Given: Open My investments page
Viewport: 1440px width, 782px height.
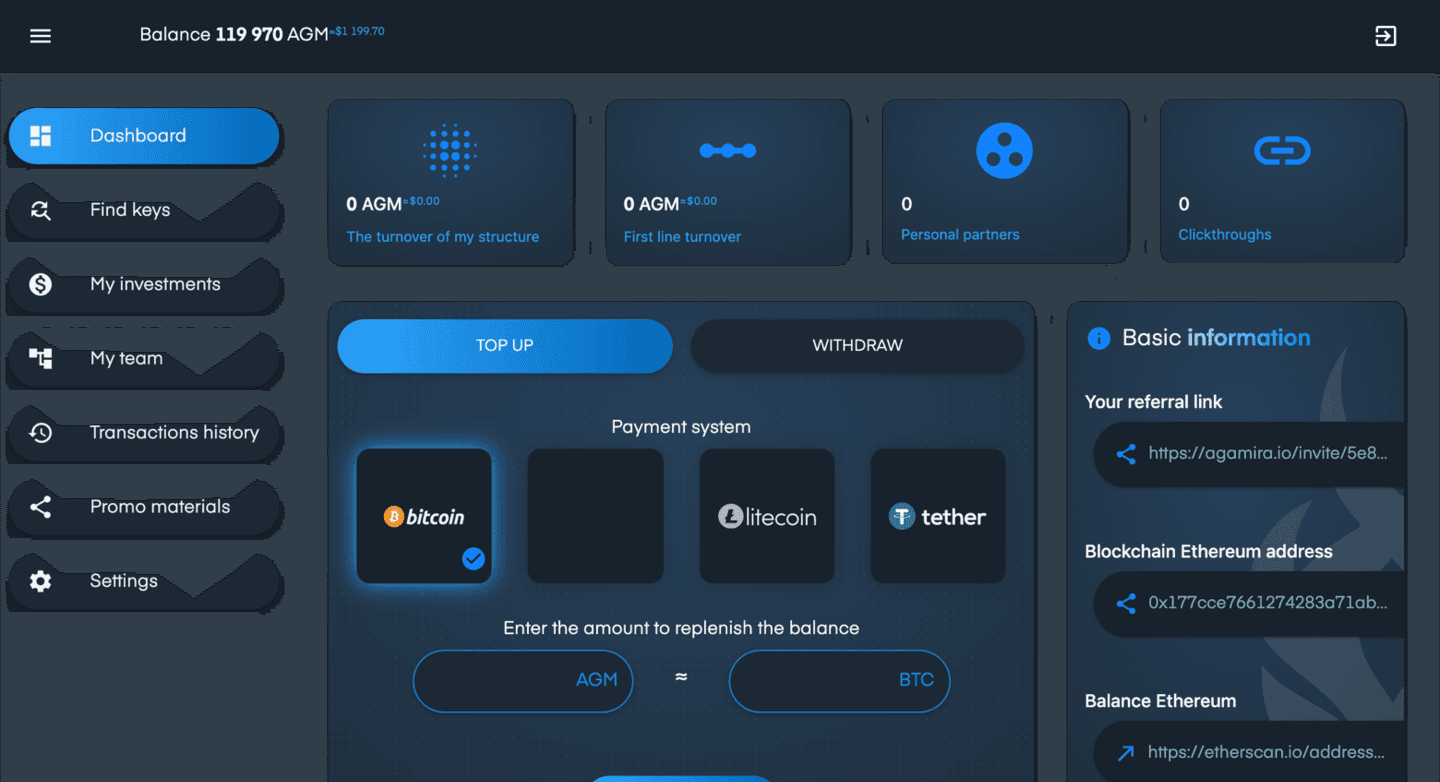Looking at the screenshot, I should tap(144, 284).
